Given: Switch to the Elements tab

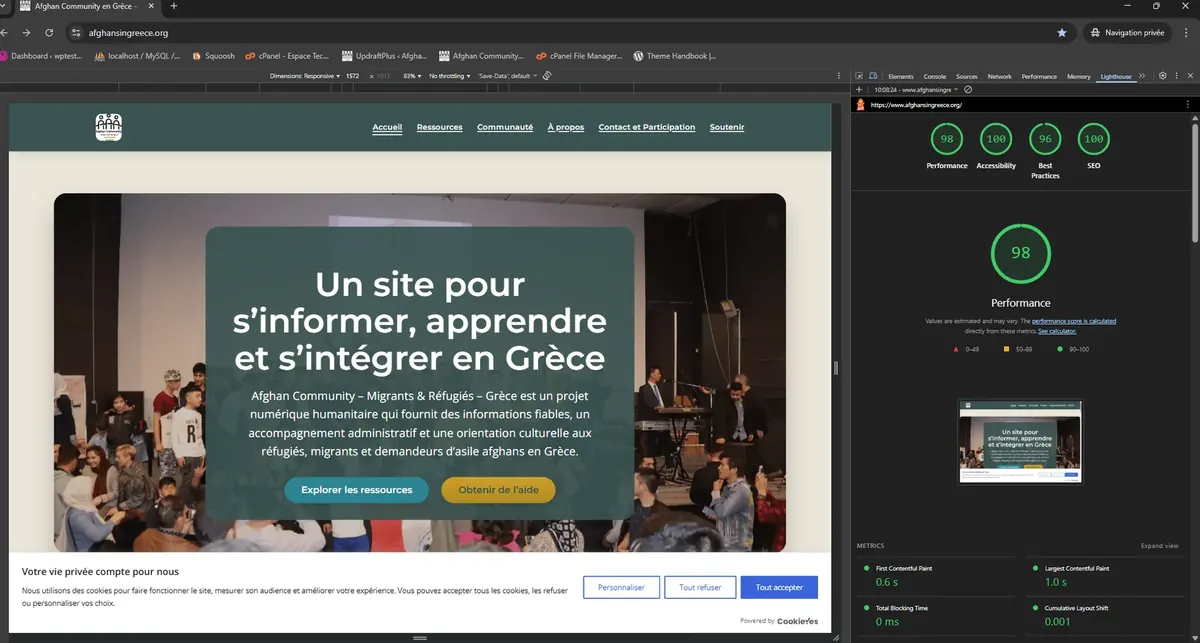Looking at the screenshot, I should [x=900, y=76].
